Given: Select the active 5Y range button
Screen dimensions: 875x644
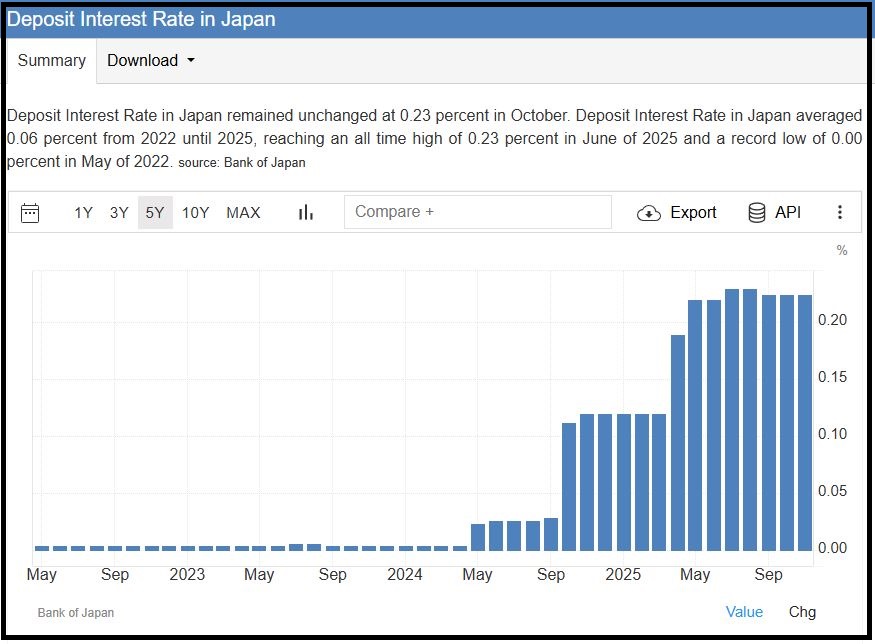Looking at the screenshot, I should click(x=155, y=213).
